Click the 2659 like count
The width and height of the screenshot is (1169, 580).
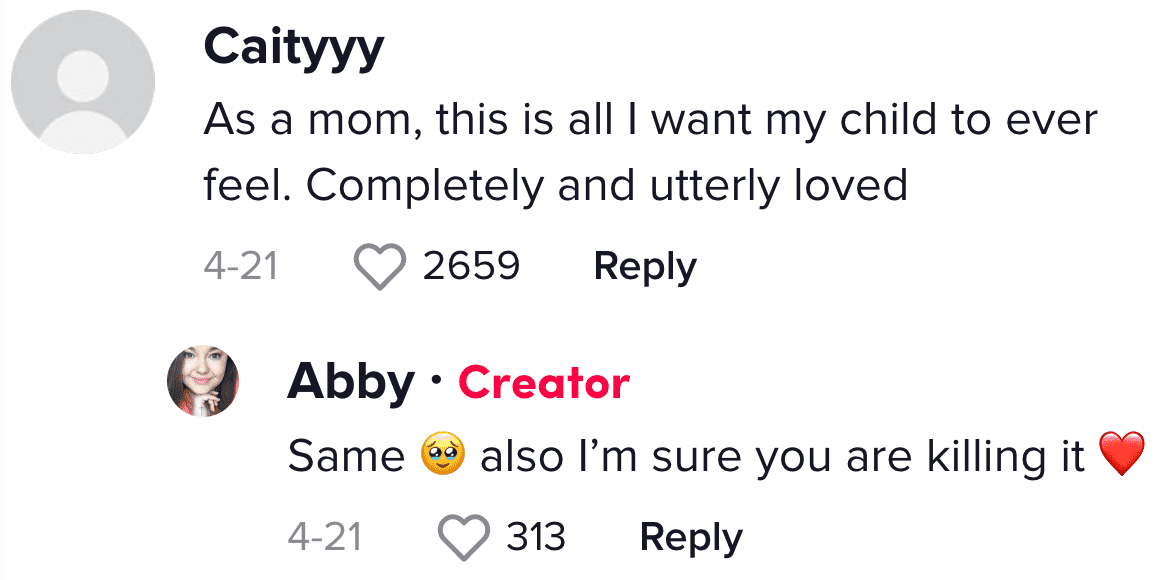point(471,266)
